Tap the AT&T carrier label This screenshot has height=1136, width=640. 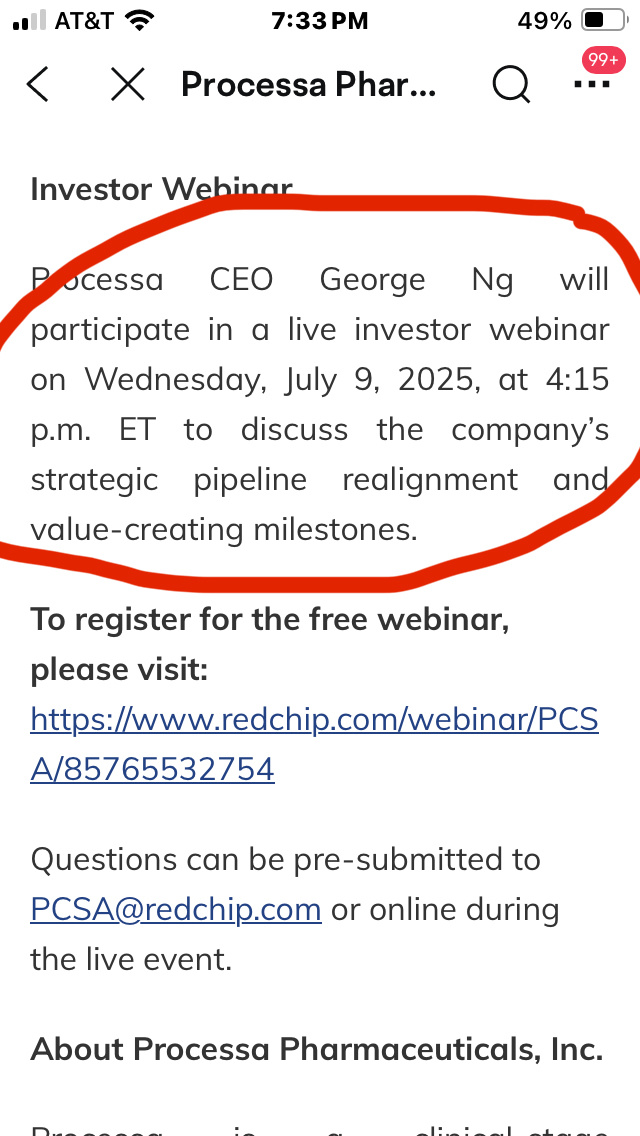(x=84, y=20)
